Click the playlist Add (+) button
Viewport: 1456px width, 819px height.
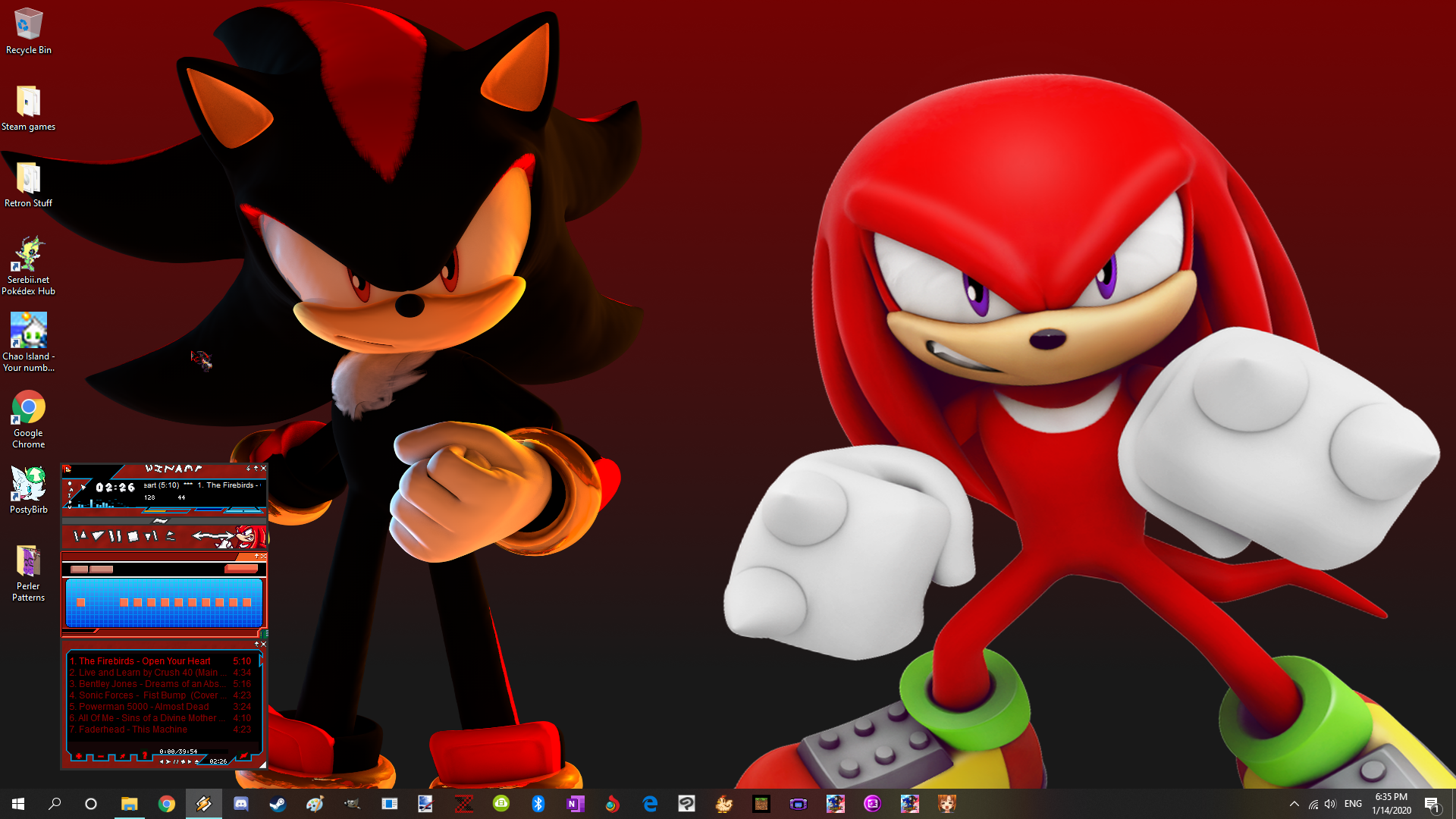pos(78,756)
